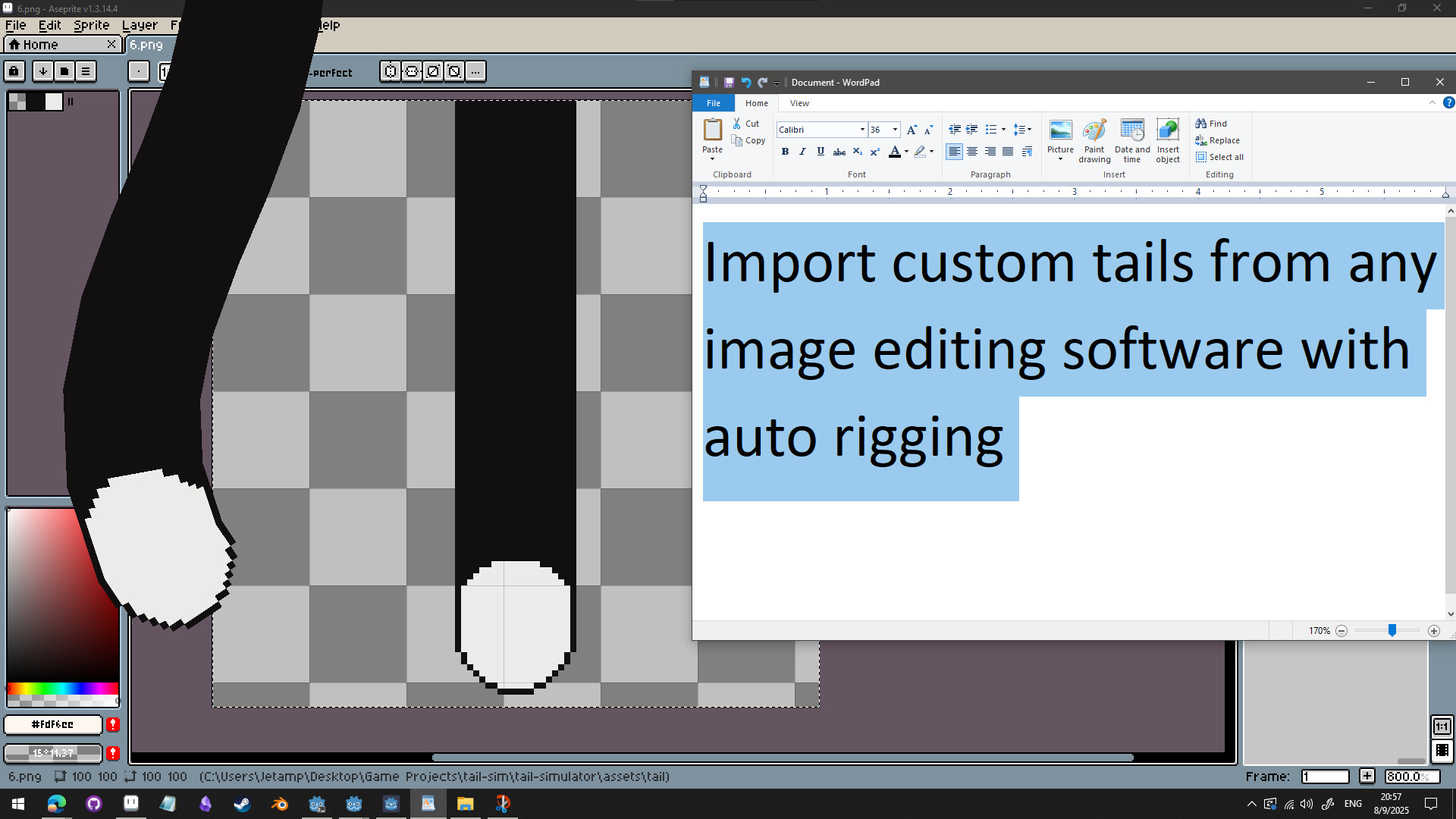Apply strikethrough to selected text

click(839, 152)
